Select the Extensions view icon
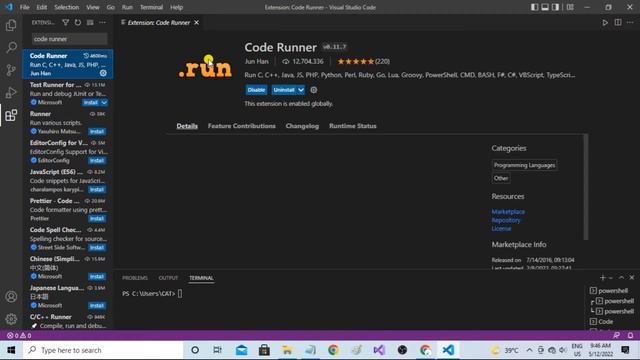Image resolution: width=640 pixels, height=360 pixels. (x=11, y=115)
